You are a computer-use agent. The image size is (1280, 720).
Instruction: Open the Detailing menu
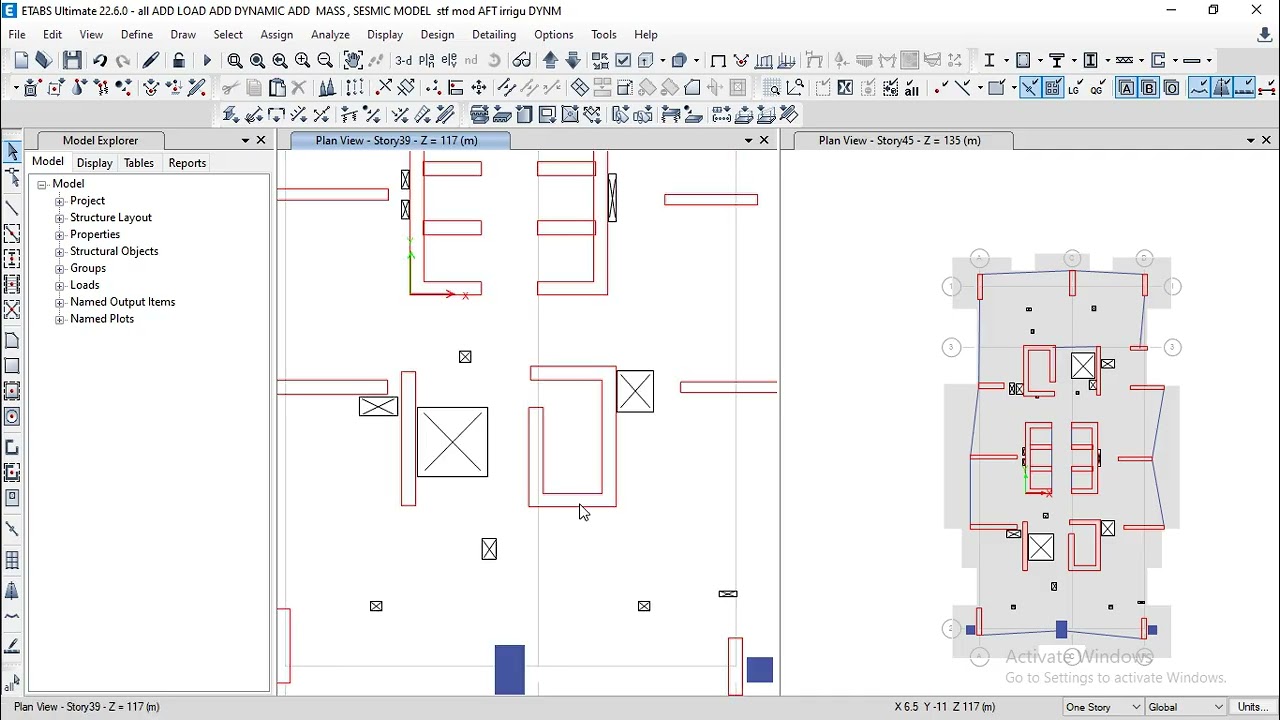coord(494,34)
